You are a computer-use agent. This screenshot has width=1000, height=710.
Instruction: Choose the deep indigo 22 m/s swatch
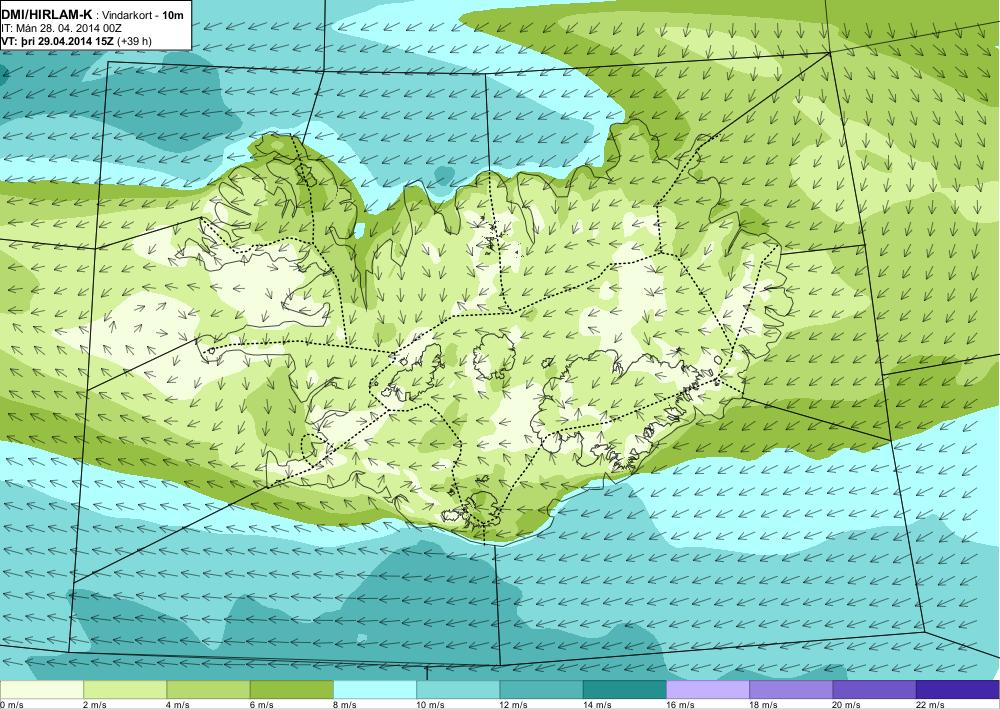click(x=958, y=690)
